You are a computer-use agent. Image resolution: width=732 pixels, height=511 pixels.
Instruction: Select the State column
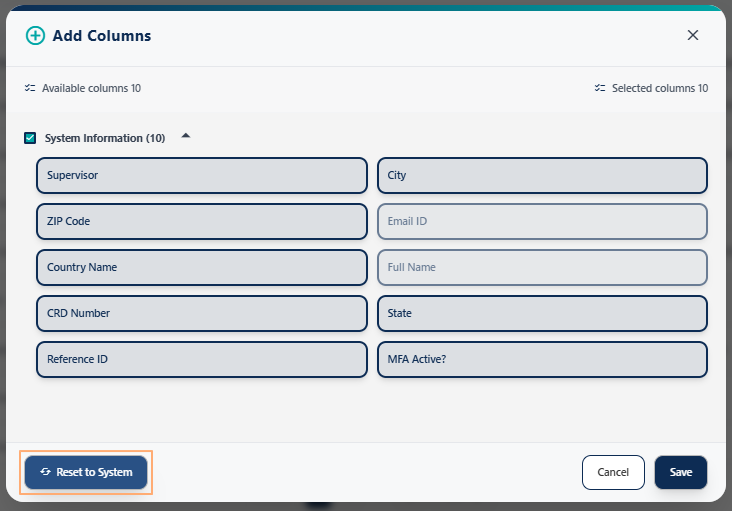pyautogui.click(x=542, y=313)
